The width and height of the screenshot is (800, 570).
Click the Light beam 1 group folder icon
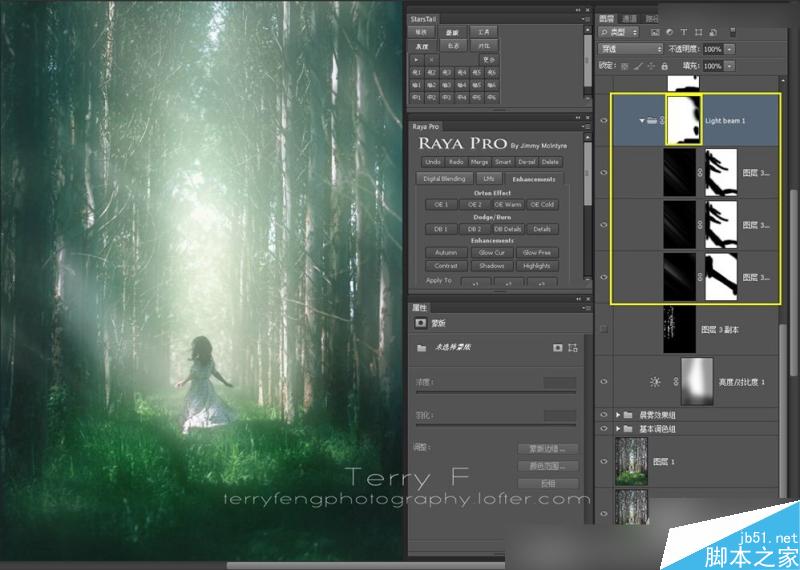click(652, 121)
